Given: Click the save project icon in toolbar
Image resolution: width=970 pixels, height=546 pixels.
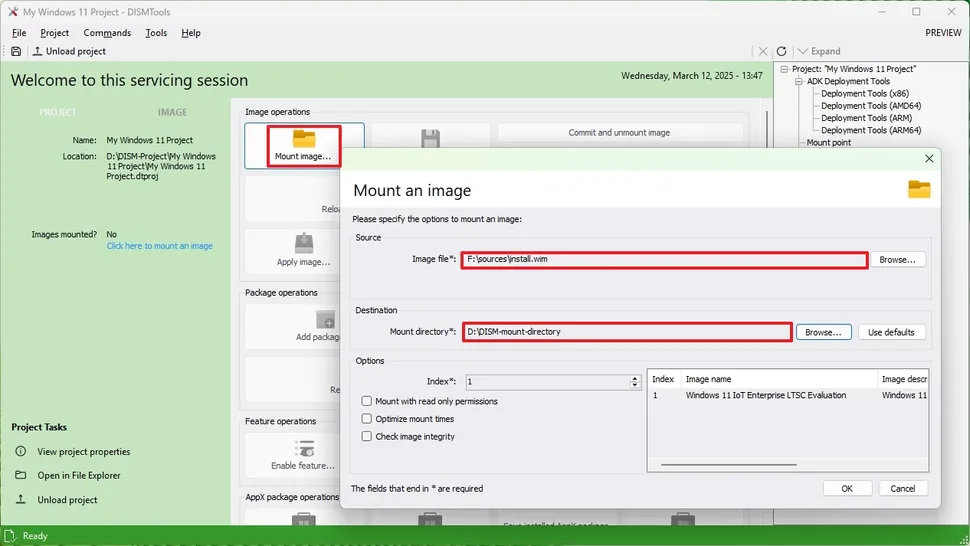Looking at the screenshot, I should 16,51.
